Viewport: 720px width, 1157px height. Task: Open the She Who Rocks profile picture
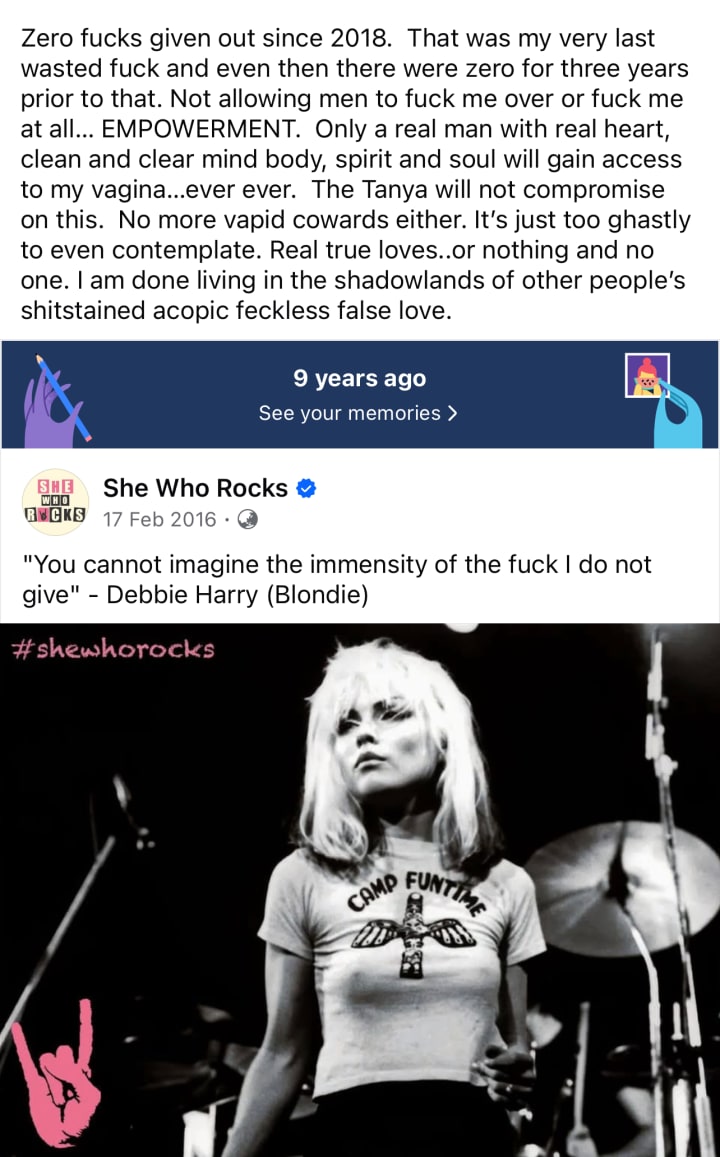coord(55,502)
